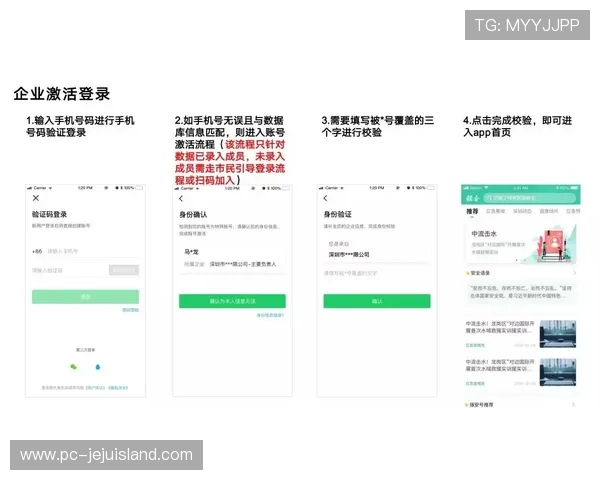Click the masked name 马*龙
This screenshot has height=480, width=600.
point(191,252)
